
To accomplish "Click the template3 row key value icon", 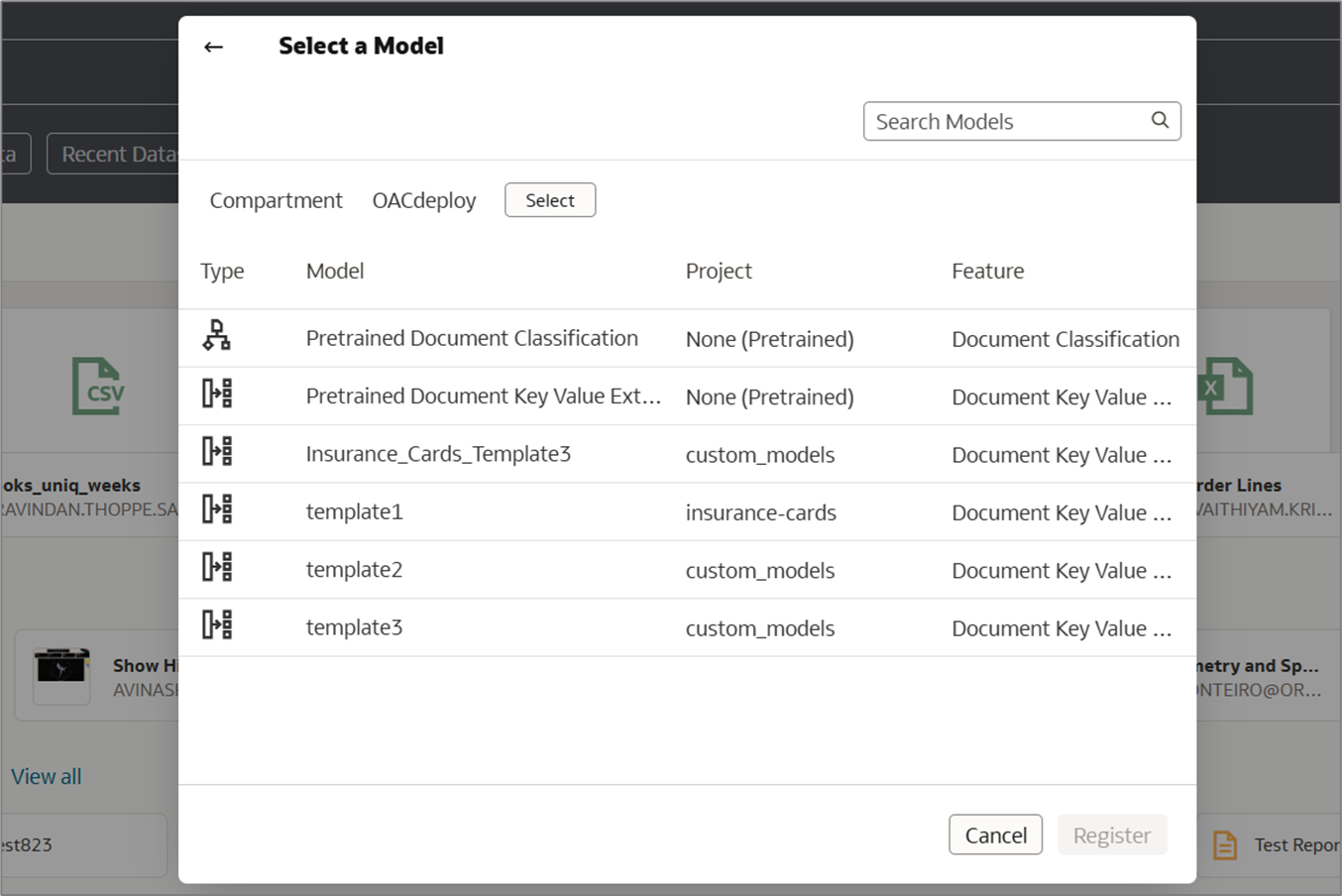I will 217,624.
